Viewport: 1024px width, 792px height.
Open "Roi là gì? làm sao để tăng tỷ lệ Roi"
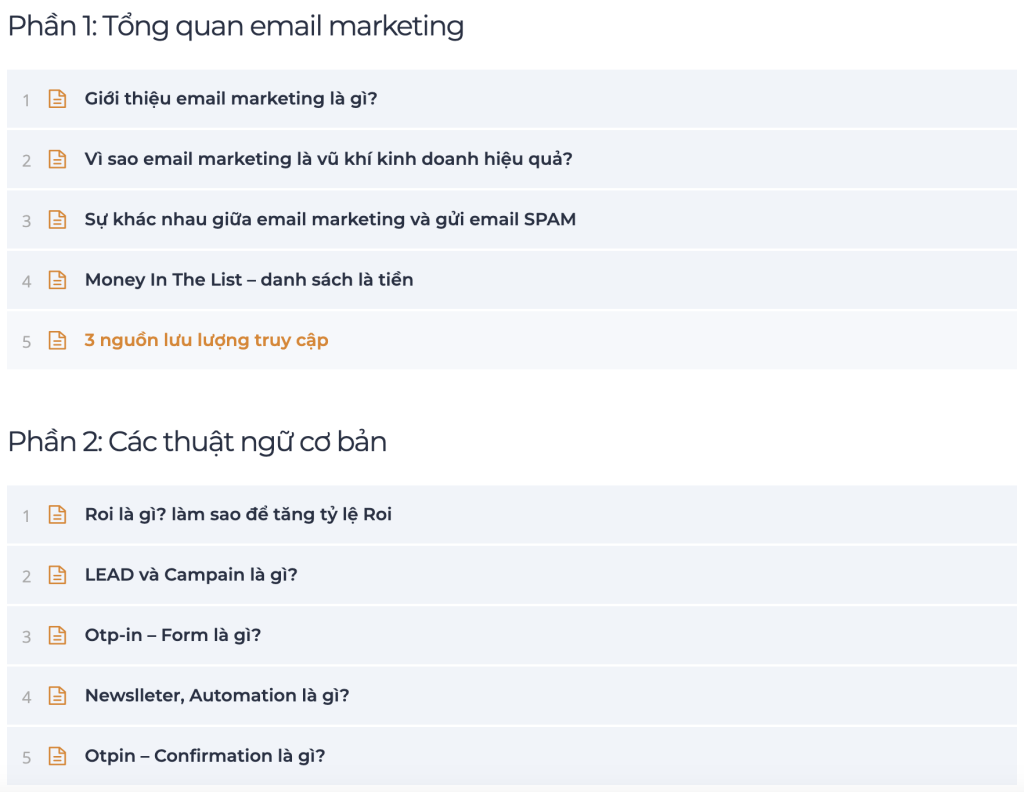[238, 515]
